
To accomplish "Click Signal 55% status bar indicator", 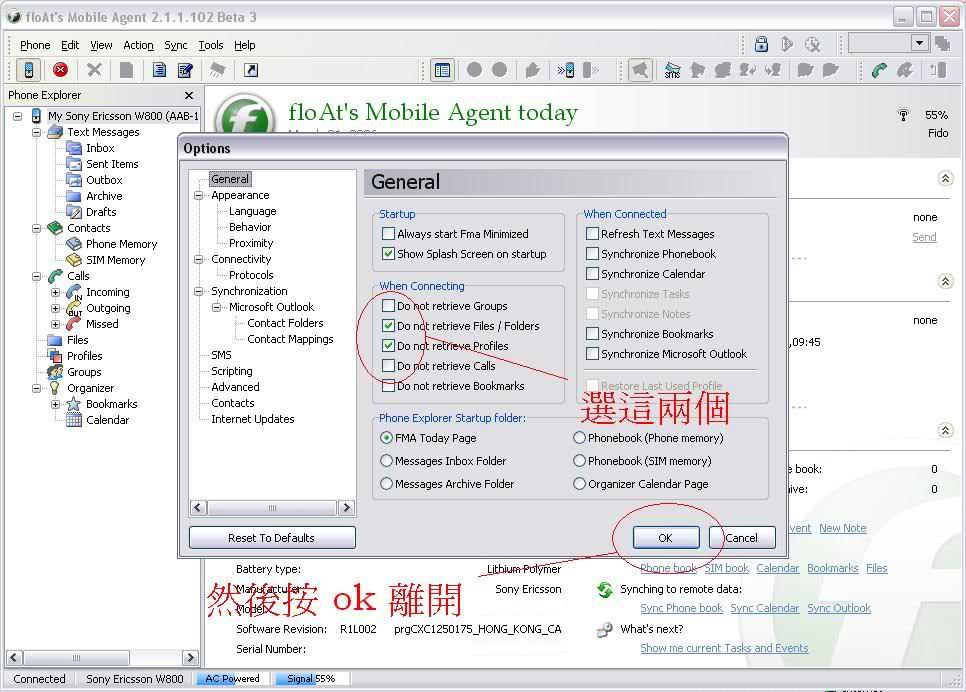I will point(311,678).
